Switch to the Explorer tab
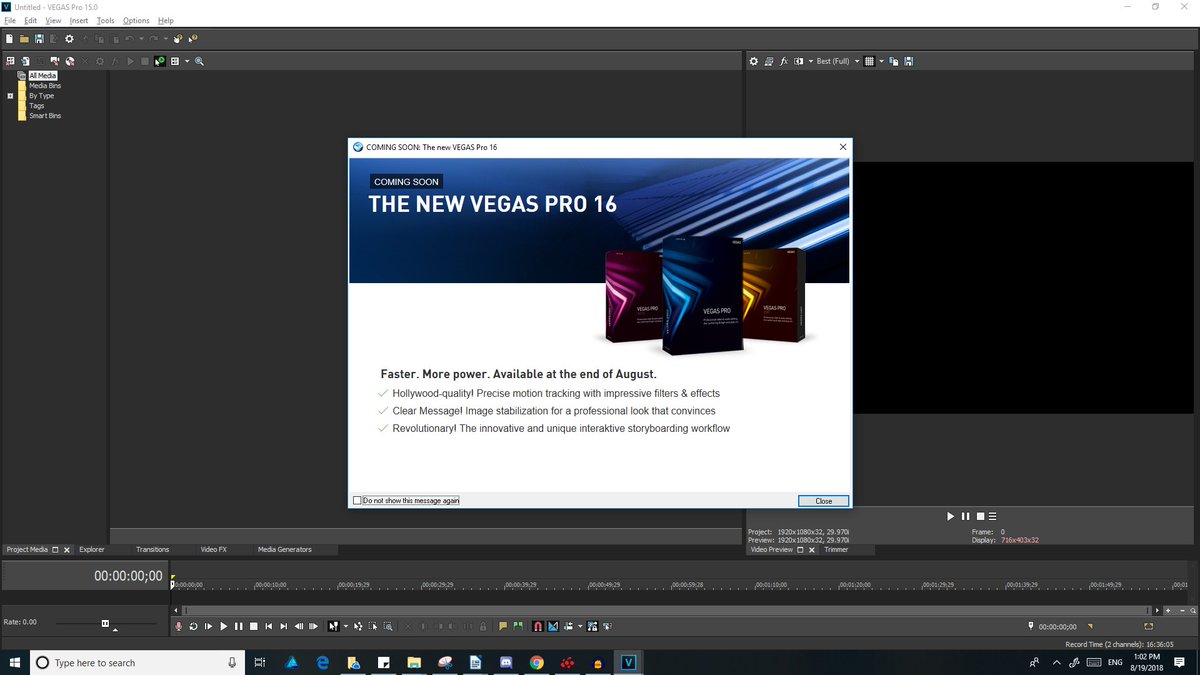 [x=92, y=549]
